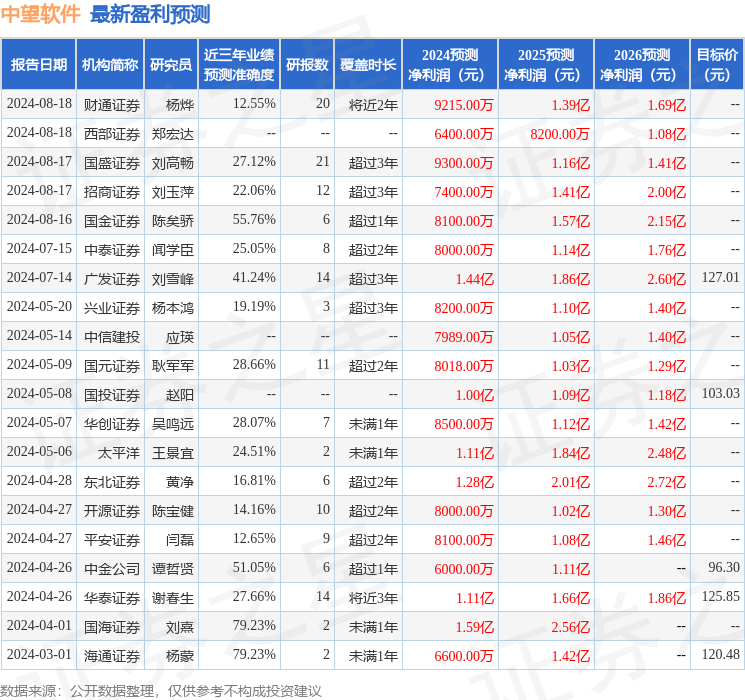Click the 41.24% accuracy value
745x700 pixels.
254,277
